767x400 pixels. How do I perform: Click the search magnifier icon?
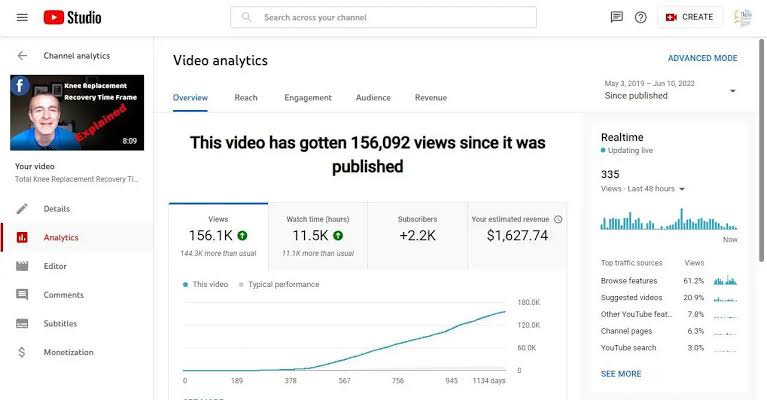tap(247, 17)
